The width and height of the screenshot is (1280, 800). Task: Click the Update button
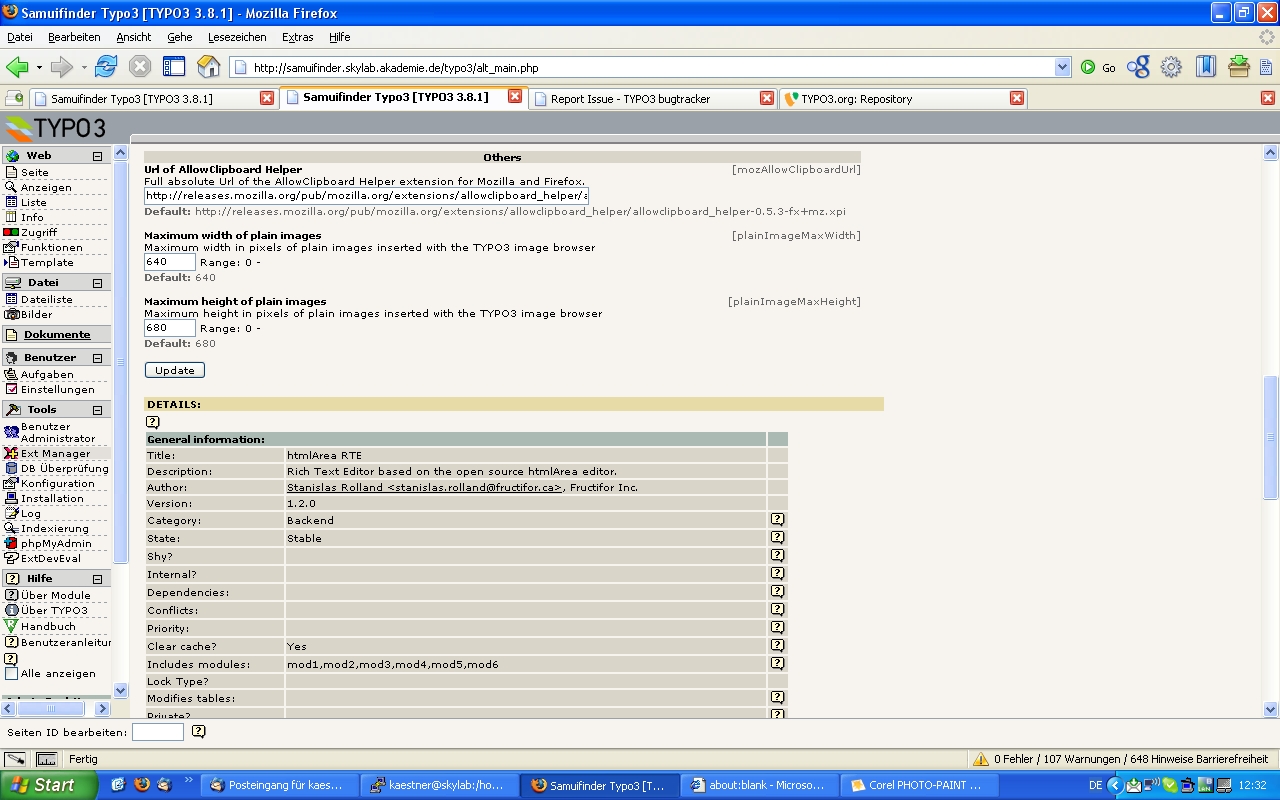(175, 370)
